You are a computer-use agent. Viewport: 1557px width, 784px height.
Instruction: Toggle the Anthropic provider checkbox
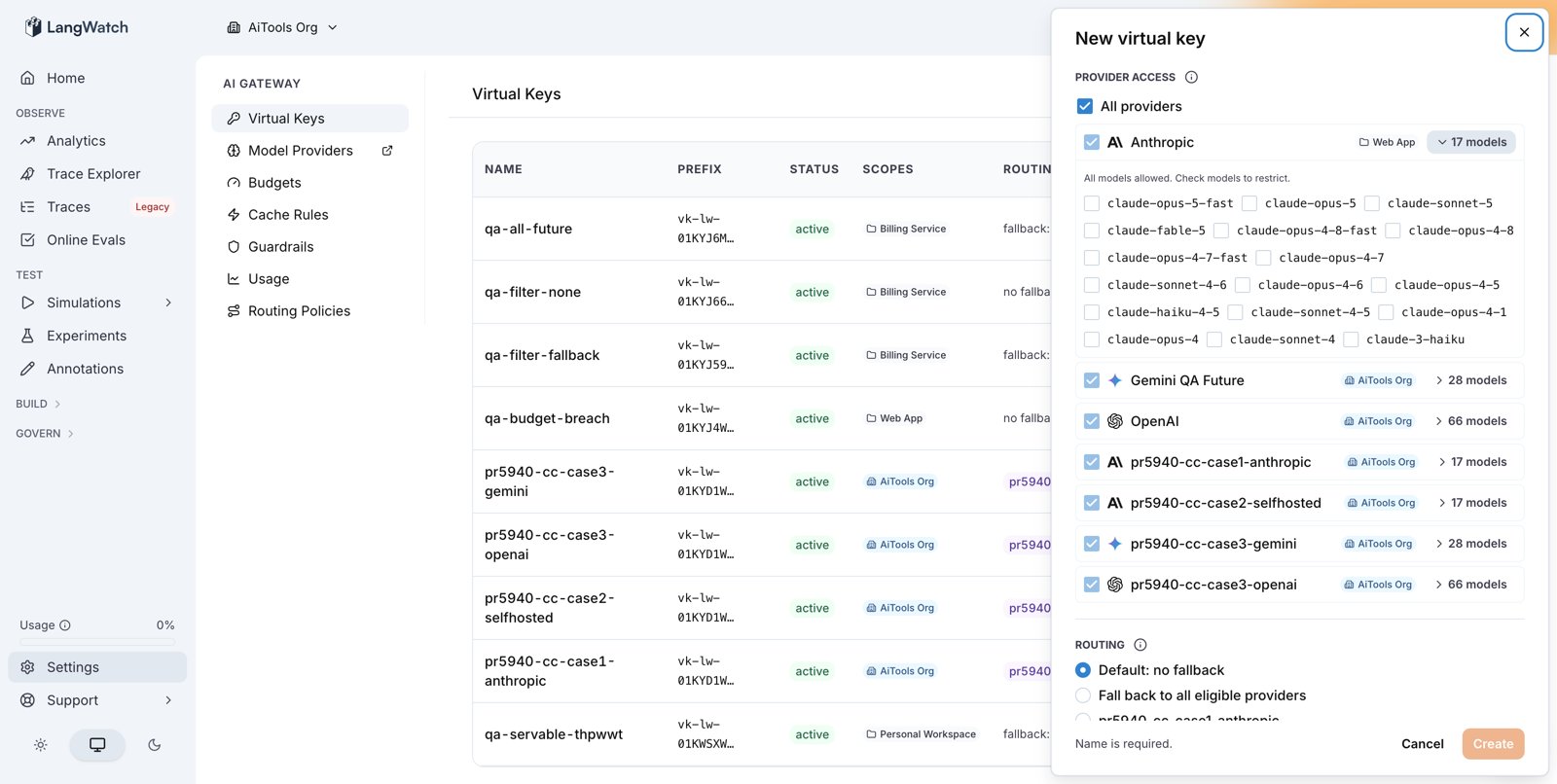click(1092, 142)
